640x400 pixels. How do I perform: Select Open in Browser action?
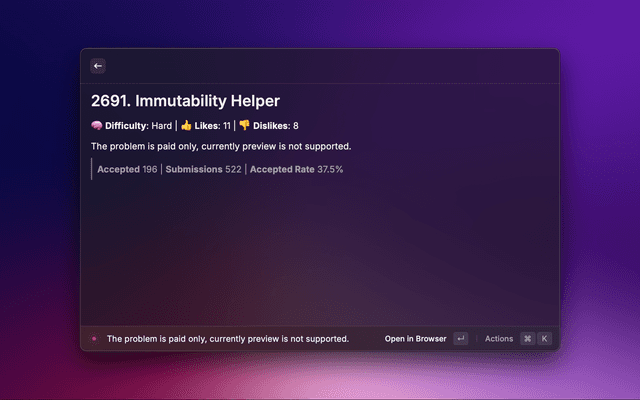(415, 339)
